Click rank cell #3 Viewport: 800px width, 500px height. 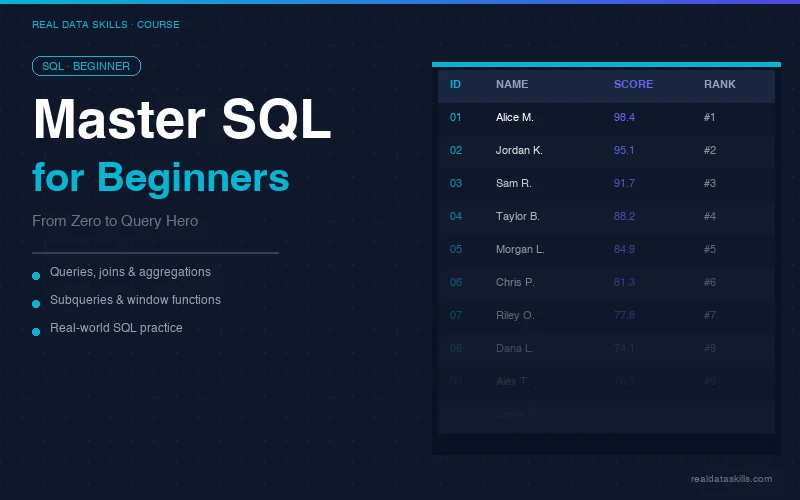710,184
